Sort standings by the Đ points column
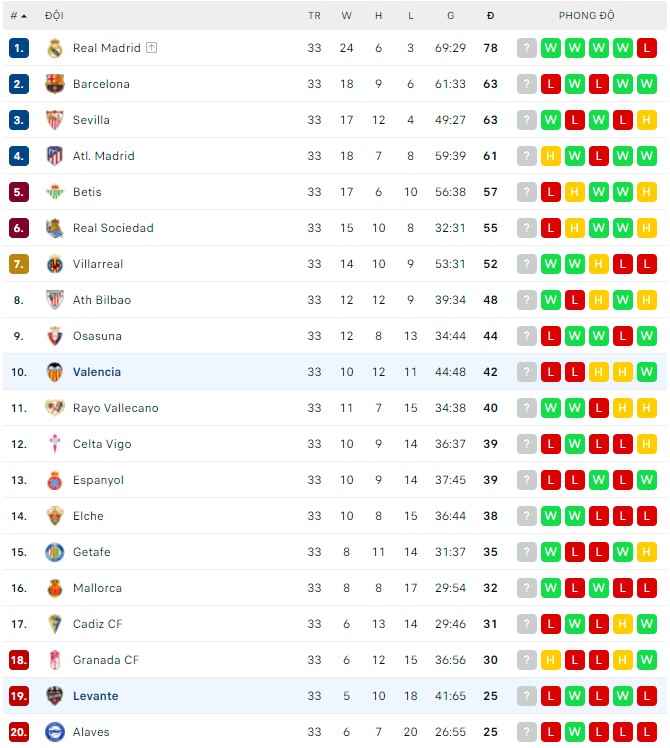The height and width of the screenshot is (748, 670). pos(490,16)
